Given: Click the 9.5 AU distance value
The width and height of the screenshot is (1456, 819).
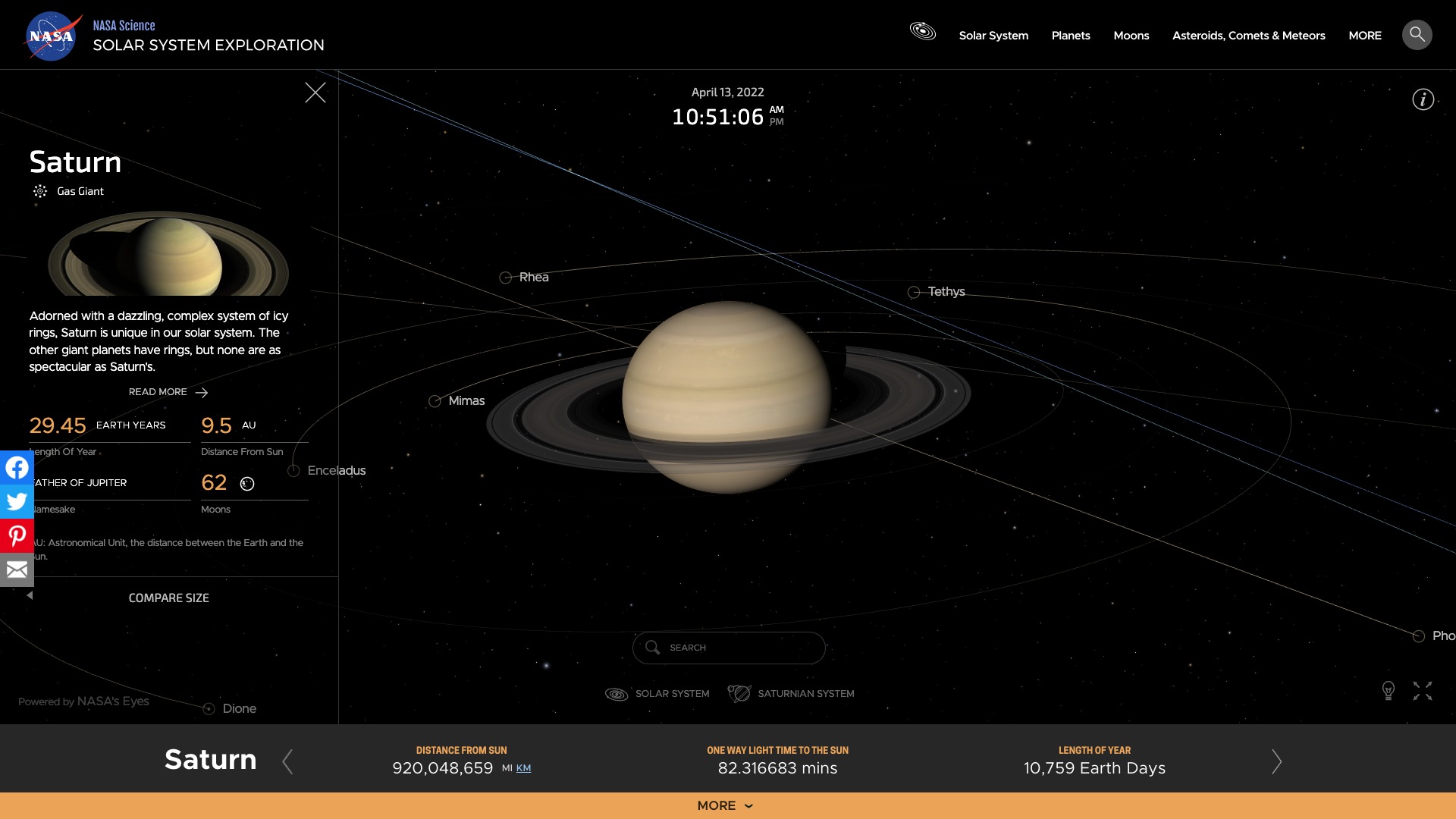Looking at the screenshot, I should pyautogui.click(x=216, y=425).
